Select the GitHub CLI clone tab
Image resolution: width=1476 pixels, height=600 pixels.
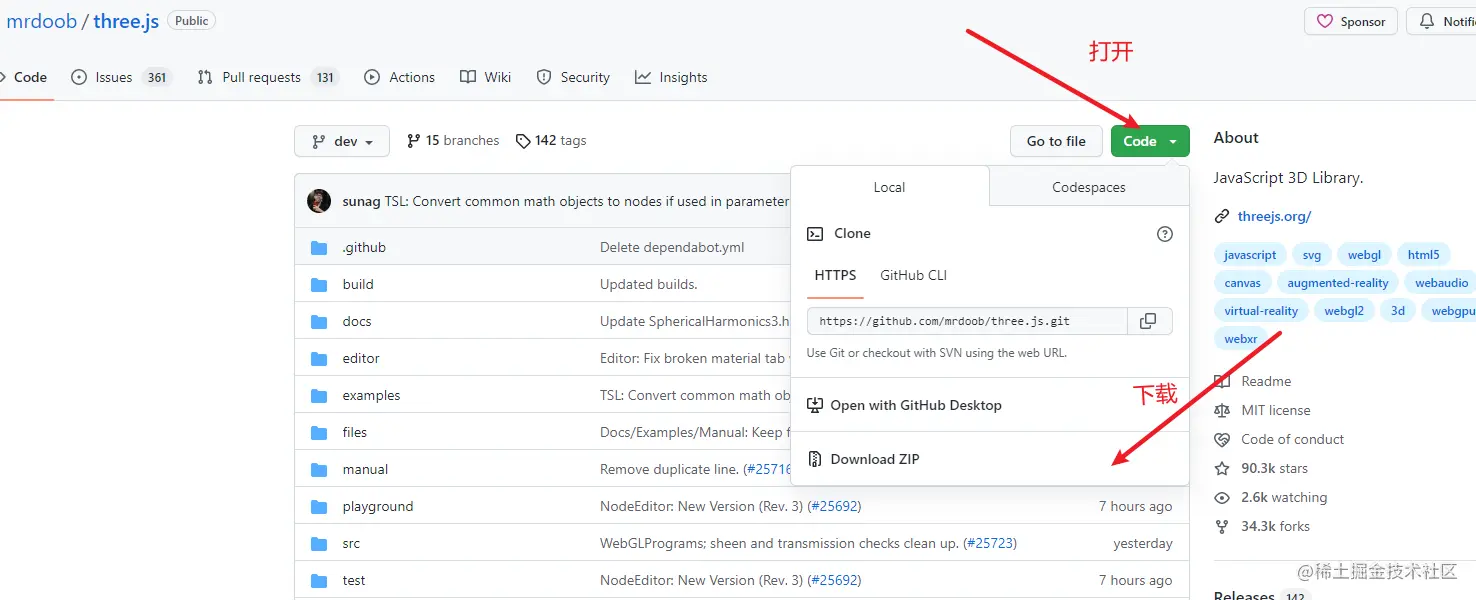click(x=913, y=275)
